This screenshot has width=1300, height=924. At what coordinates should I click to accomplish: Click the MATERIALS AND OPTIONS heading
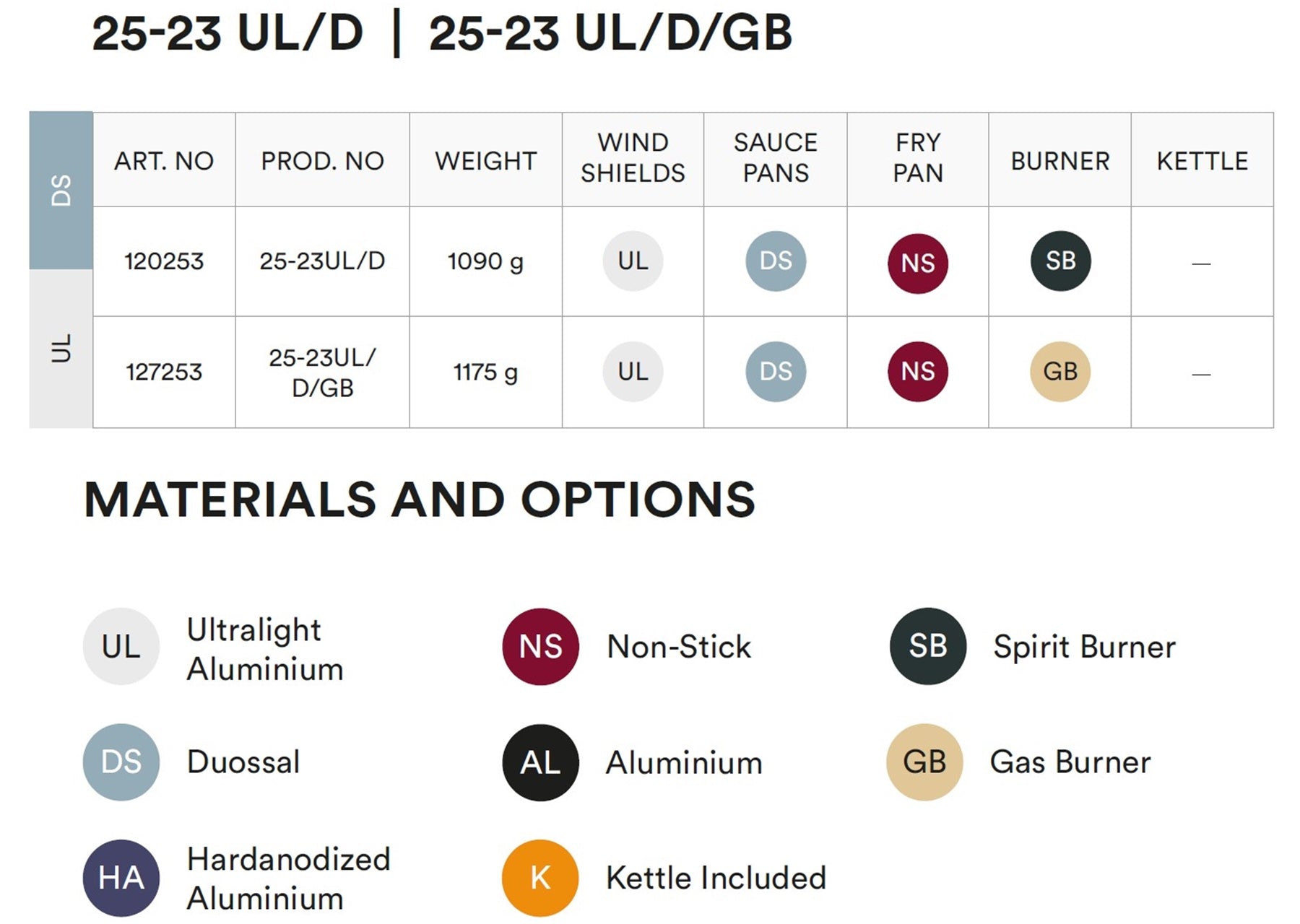(x=420, y=500)
